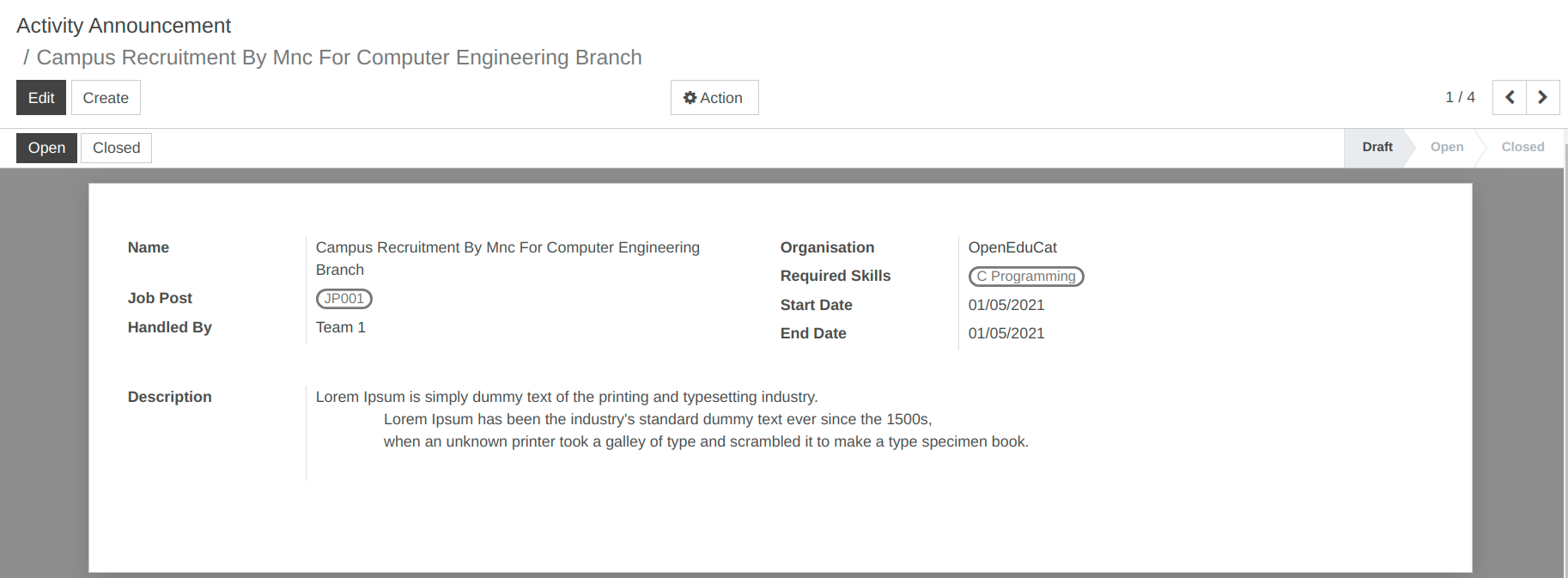This screenshot has height=578, width=1568.
Task: Select the Closed stage in statusbar
Action: [x=1522, y=147]
